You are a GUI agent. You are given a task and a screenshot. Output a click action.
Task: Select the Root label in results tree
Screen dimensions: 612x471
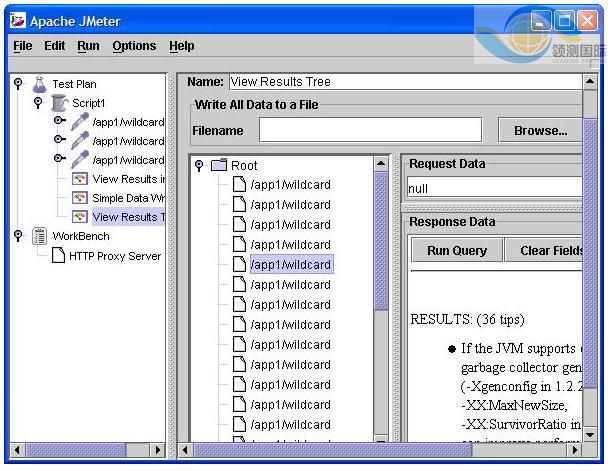click(244, 165)
